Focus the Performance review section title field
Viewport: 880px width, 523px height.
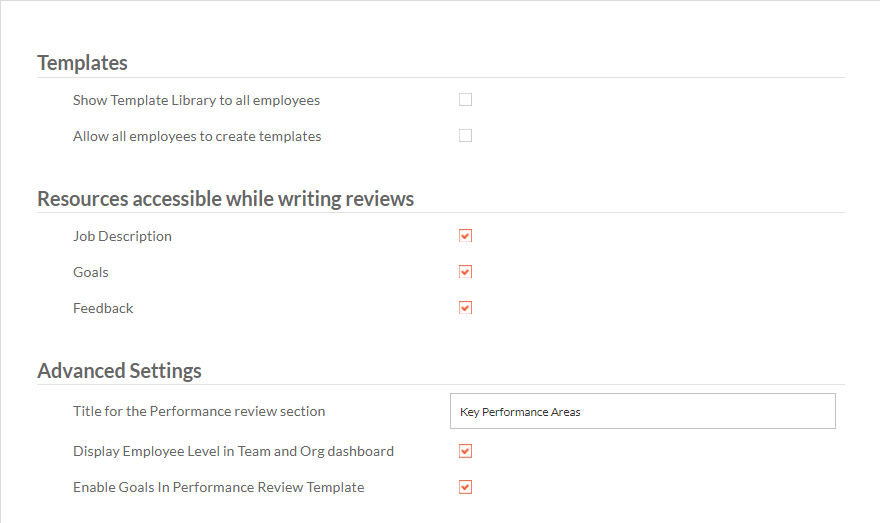pos(643,411)
